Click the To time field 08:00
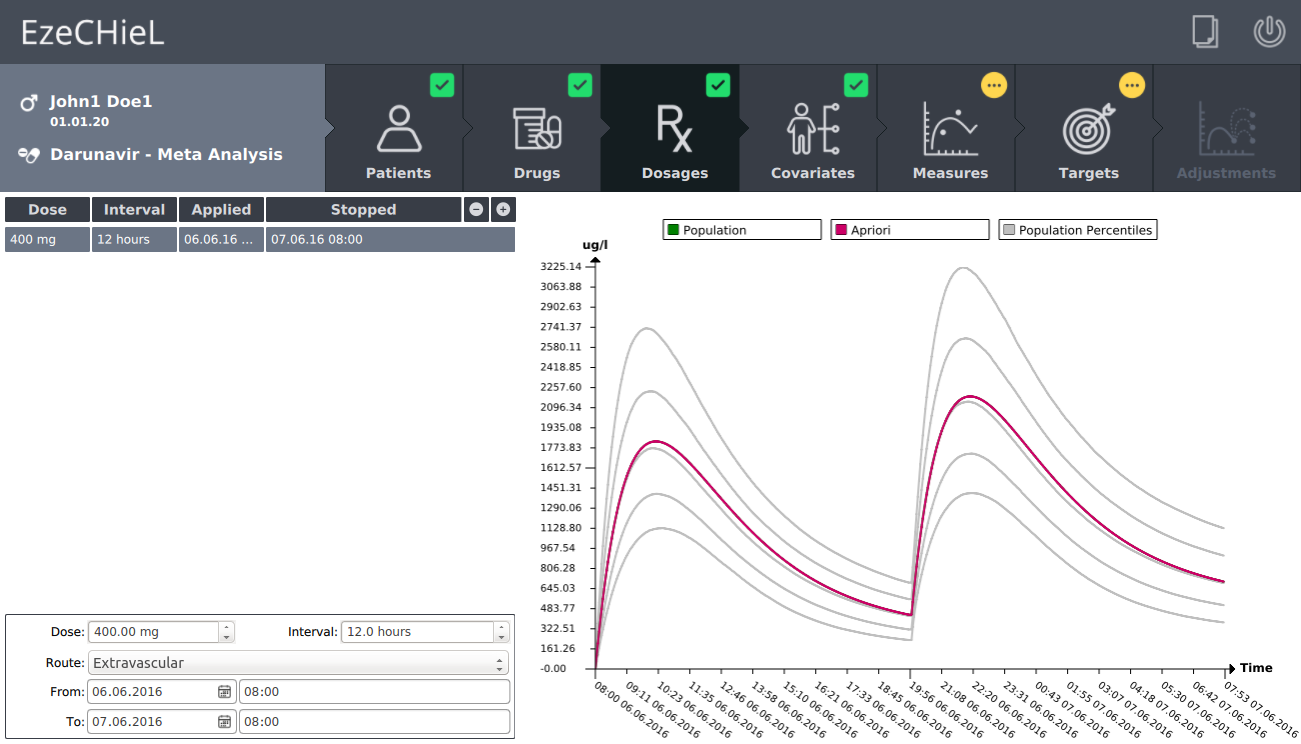 click(374, 722)
